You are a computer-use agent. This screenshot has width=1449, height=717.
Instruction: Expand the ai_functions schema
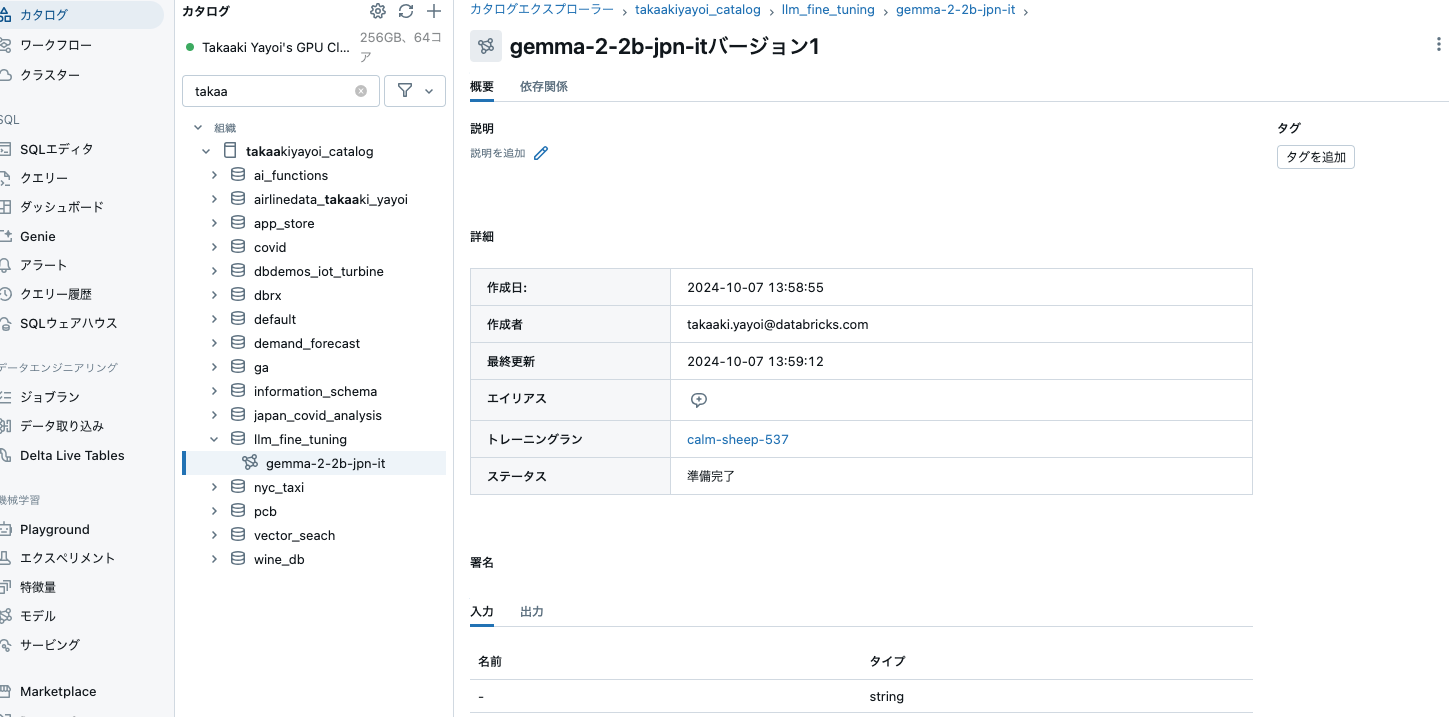coord(214,175)
